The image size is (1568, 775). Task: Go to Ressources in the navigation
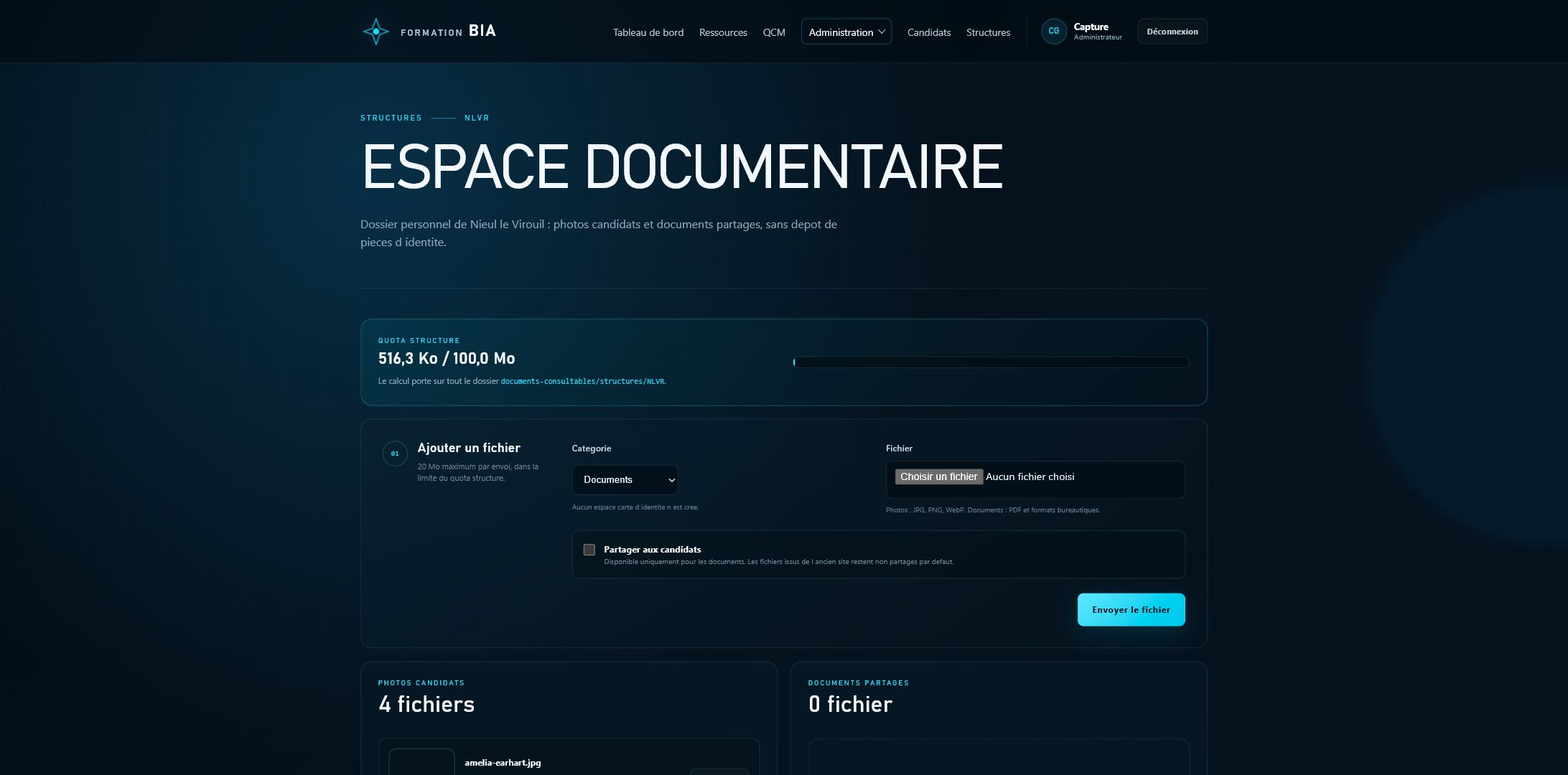pyautogui.click(x=723, y=32)
